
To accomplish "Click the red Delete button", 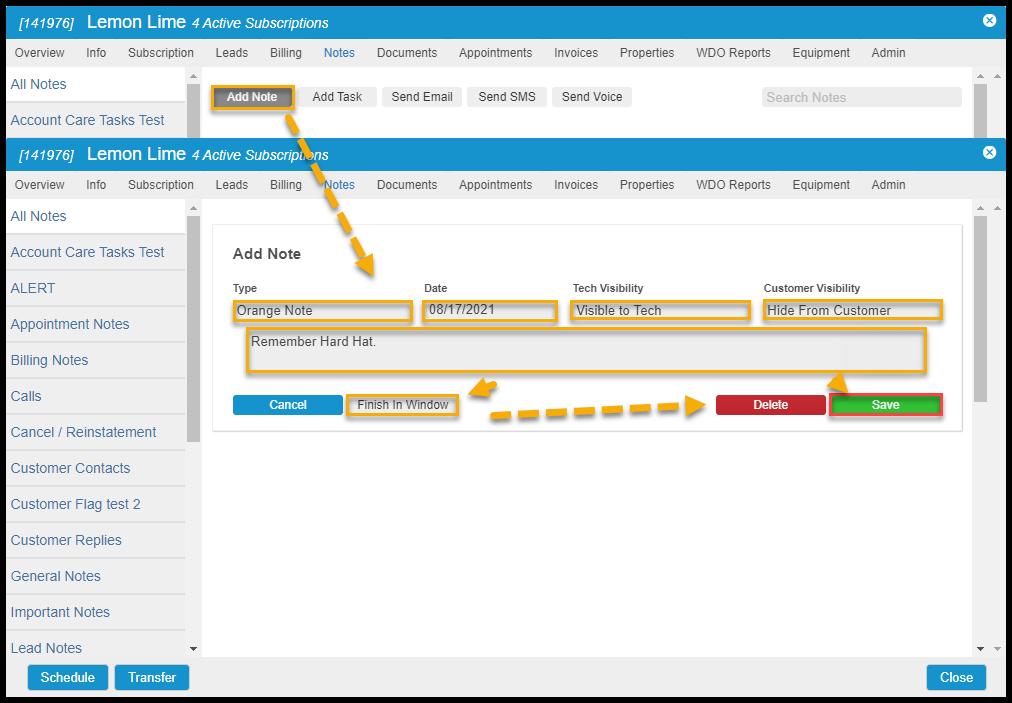I will (770, 405).
